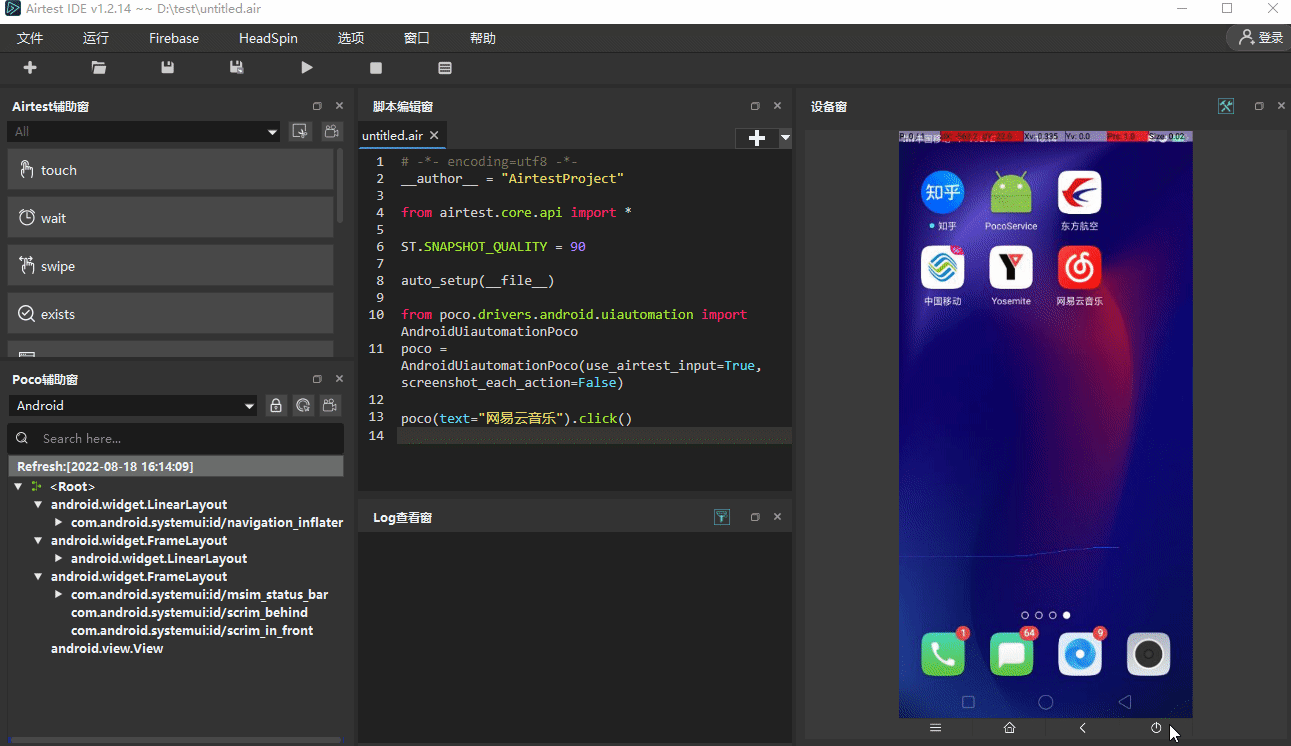Tap the PocoService app icon on the device

pyautogui.click(x=1011, y=193)
